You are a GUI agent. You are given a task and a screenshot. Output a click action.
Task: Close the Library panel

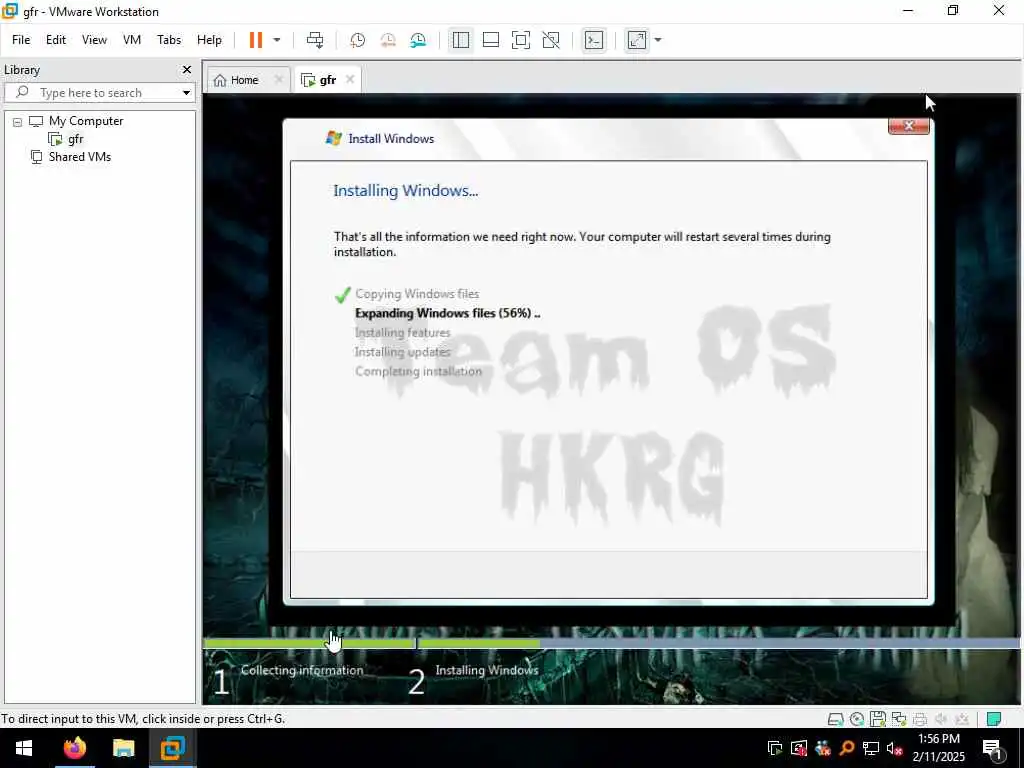[x=187, y=70]
